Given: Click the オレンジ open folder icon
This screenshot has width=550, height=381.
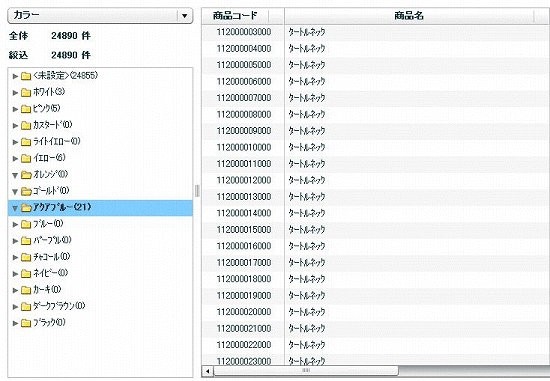Looking at the screenshot, I should coord(26,175).
